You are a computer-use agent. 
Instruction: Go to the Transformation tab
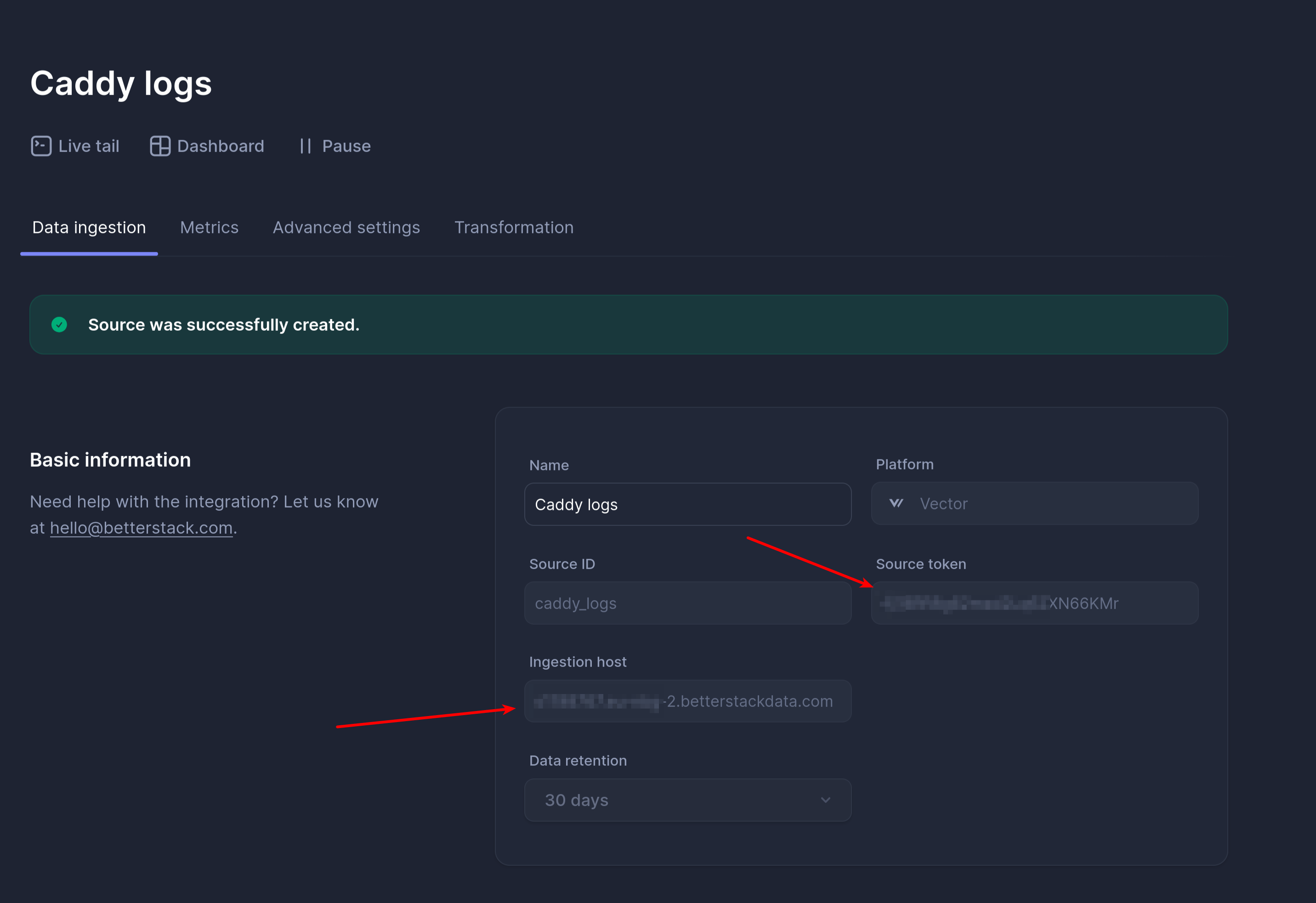(x=514, y=228)
